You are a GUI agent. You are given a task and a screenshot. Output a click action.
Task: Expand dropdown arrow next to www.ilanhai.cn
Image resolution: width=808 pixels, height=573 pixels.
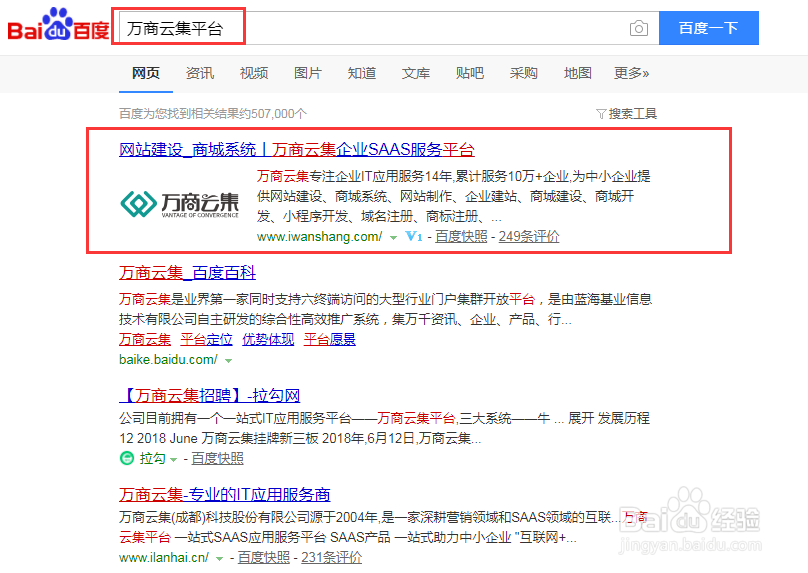220,559
